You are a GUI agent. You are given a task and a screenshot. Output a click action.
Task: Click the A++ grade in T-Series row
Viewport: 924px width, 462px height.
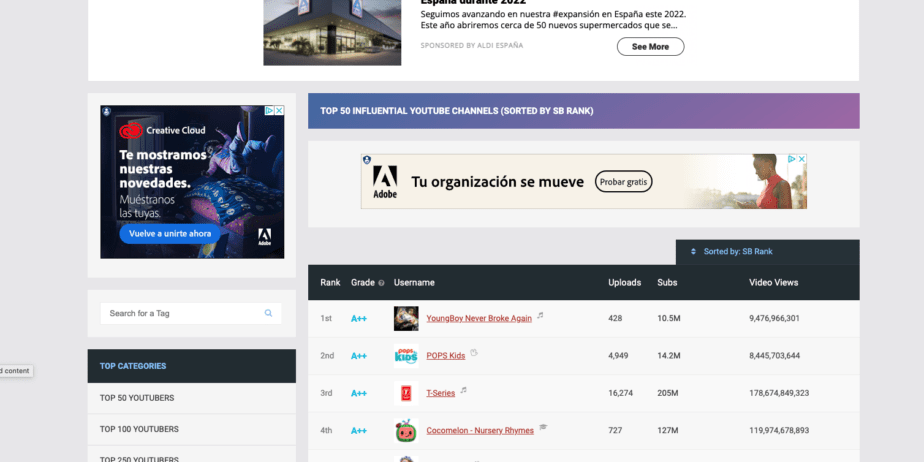pos(359,394)
